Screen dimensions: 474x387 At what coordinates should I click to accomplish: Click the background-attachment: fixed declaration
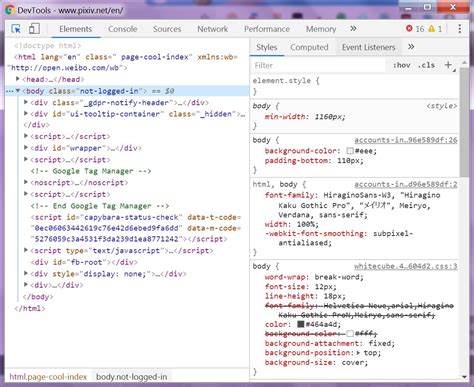[x=330, y=343]
